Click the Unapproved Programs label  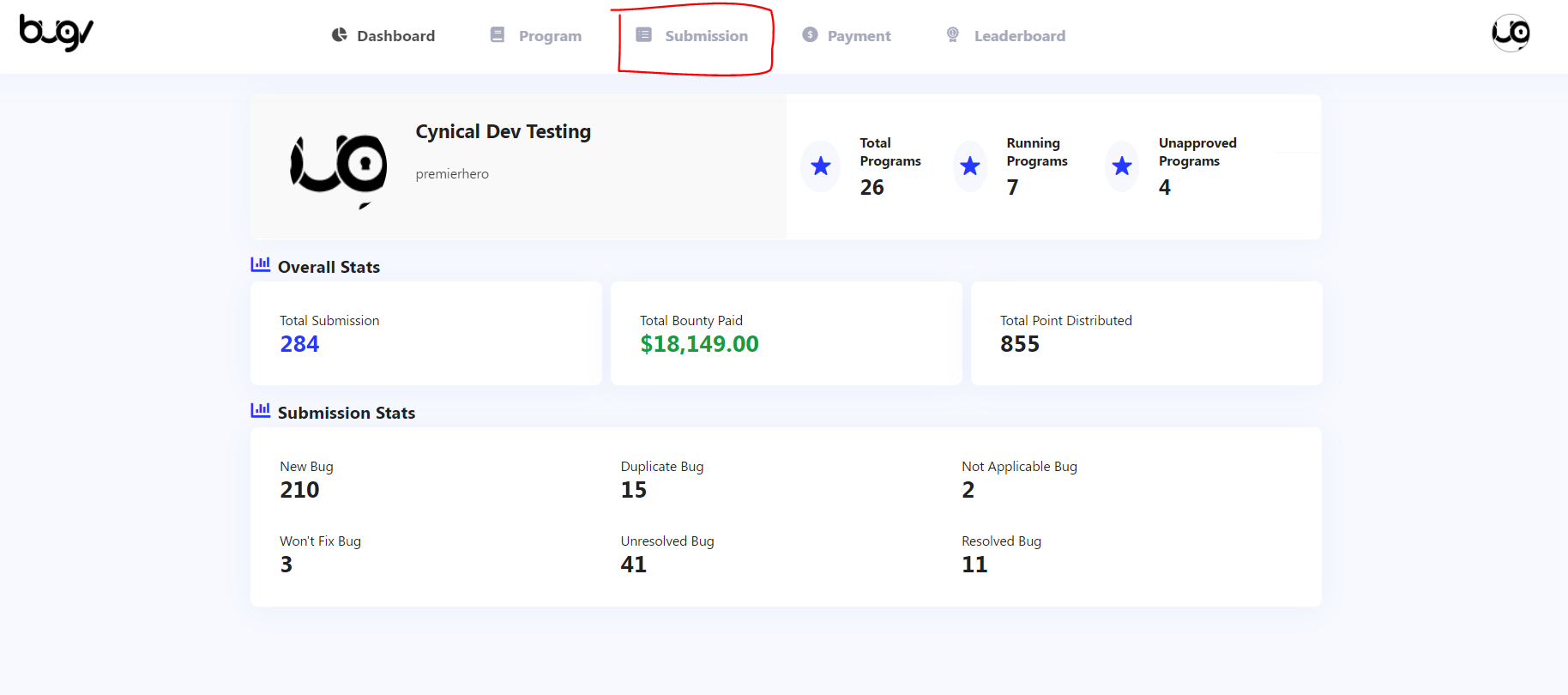(1197, 152)
